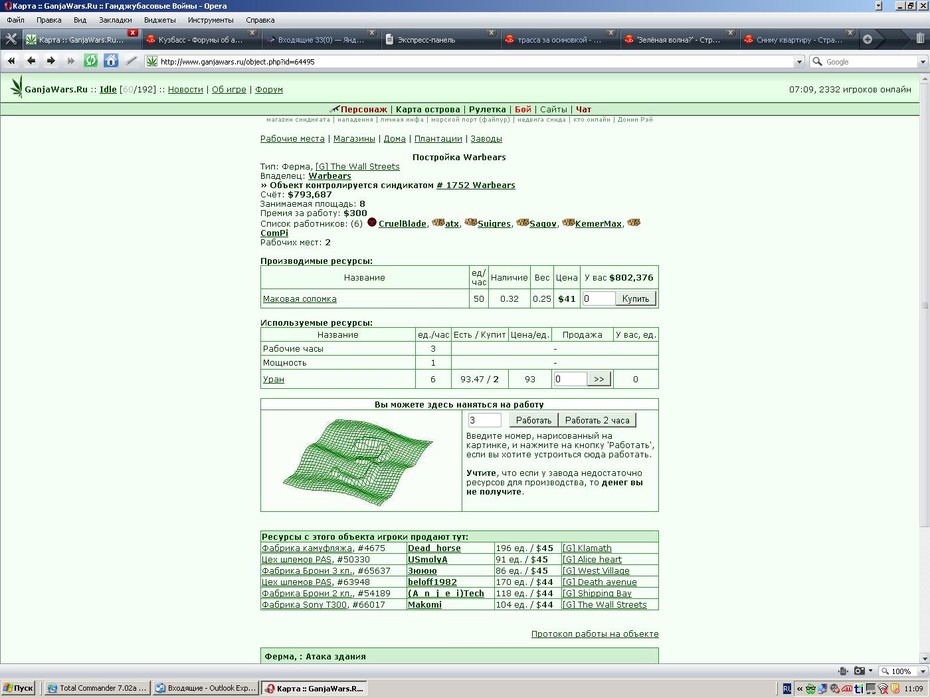The height and width of the screenshot is (698, 930).
Task: Click the site leaf icon in address bar
Action: coord(152,61)
